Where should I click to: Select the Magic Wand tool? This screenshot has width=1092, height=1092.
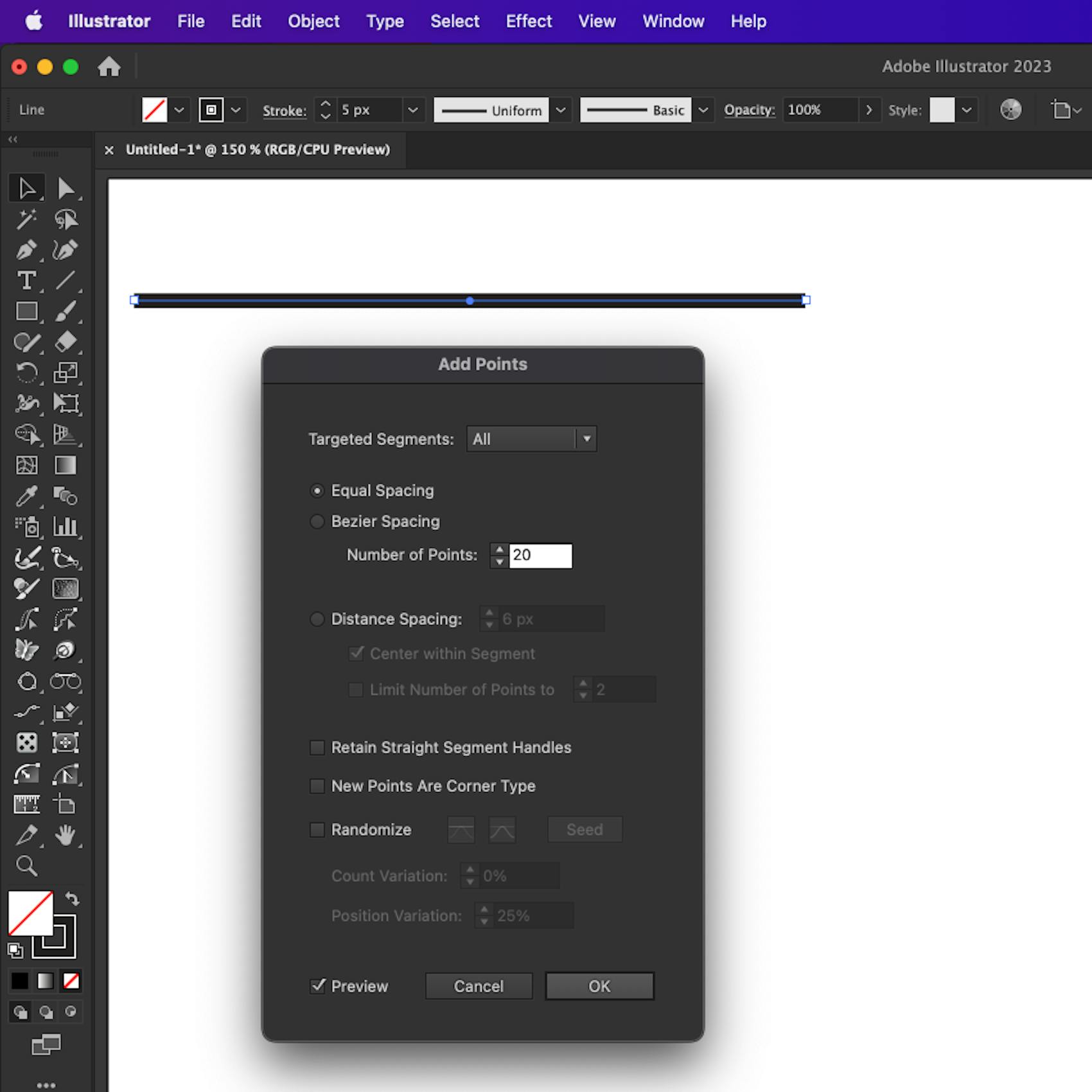pos(26,219)
